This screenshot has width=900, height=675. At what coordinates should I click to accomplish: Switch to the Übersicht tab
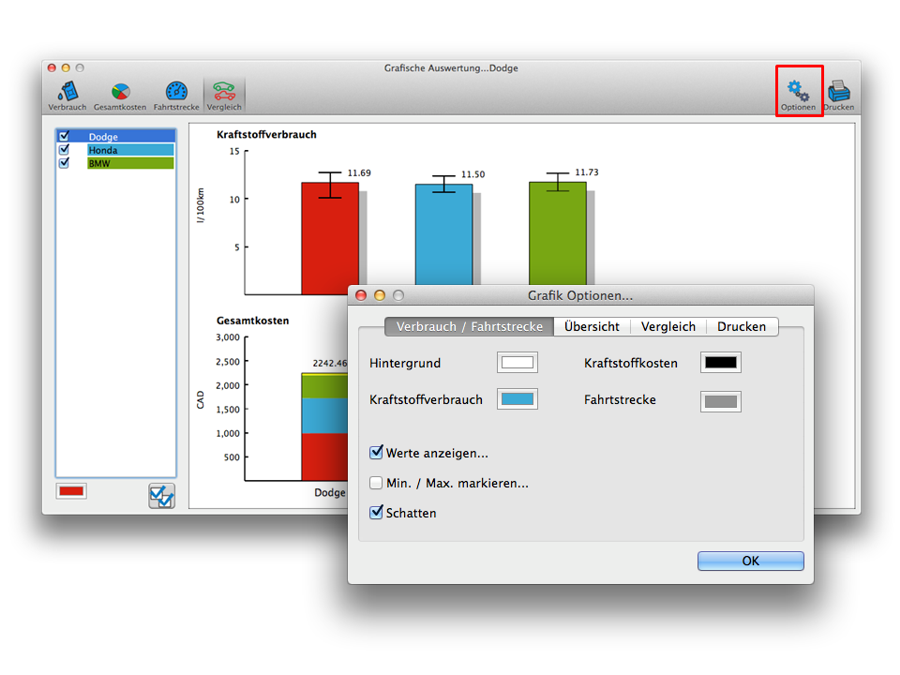click(x=591, y=327)
